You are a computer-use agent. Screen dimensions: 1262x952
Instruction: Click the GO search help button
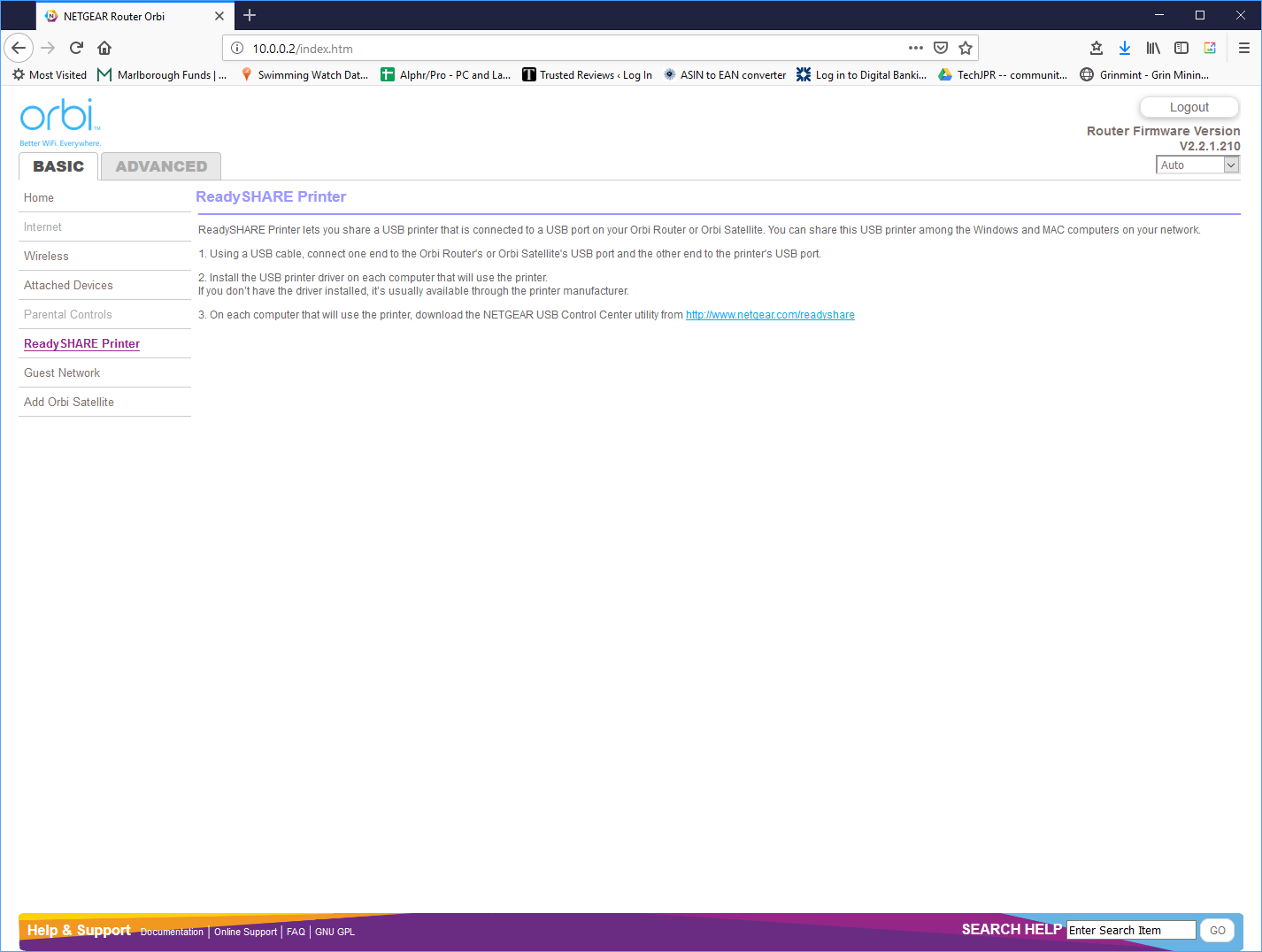tap(1218, 931)
